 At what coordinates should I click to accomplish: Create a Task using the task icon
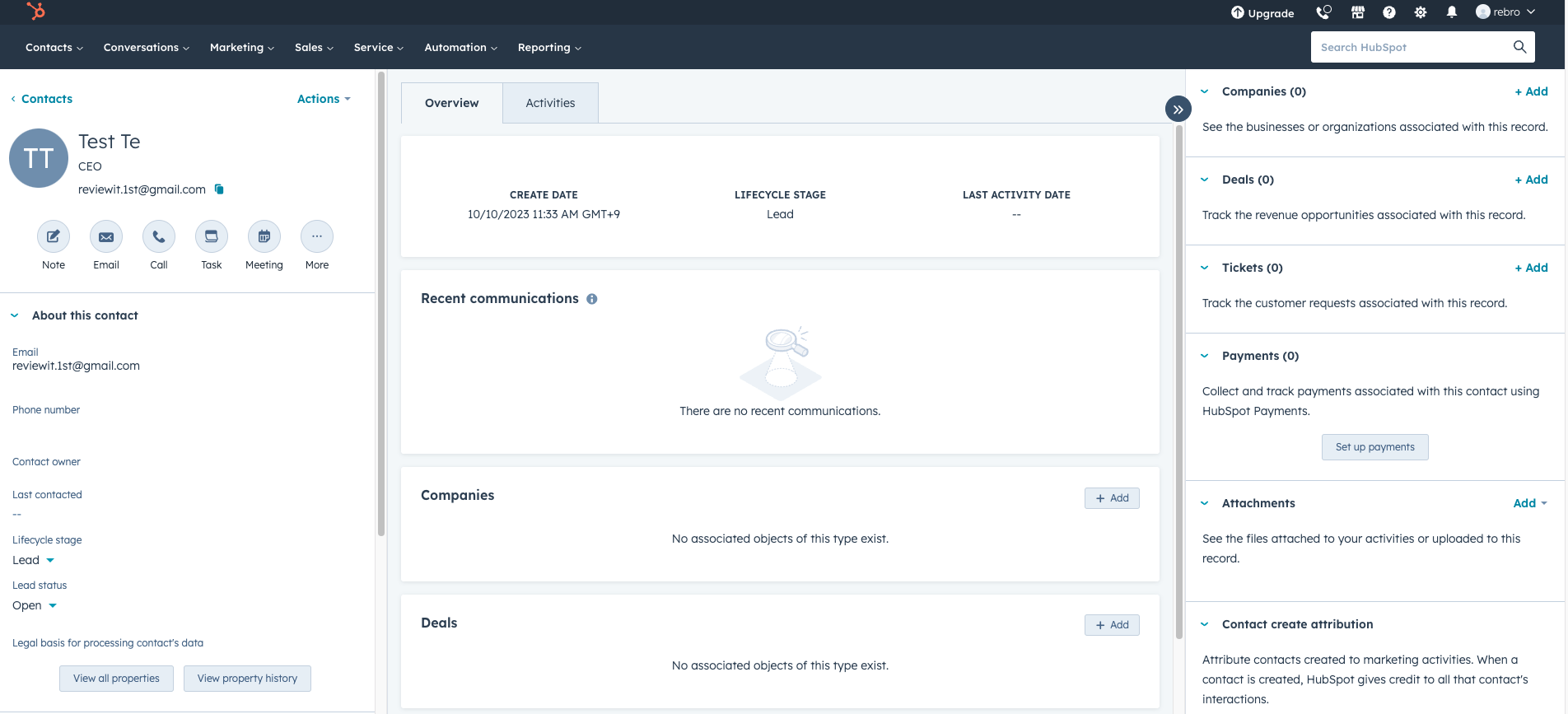(212, 237)
